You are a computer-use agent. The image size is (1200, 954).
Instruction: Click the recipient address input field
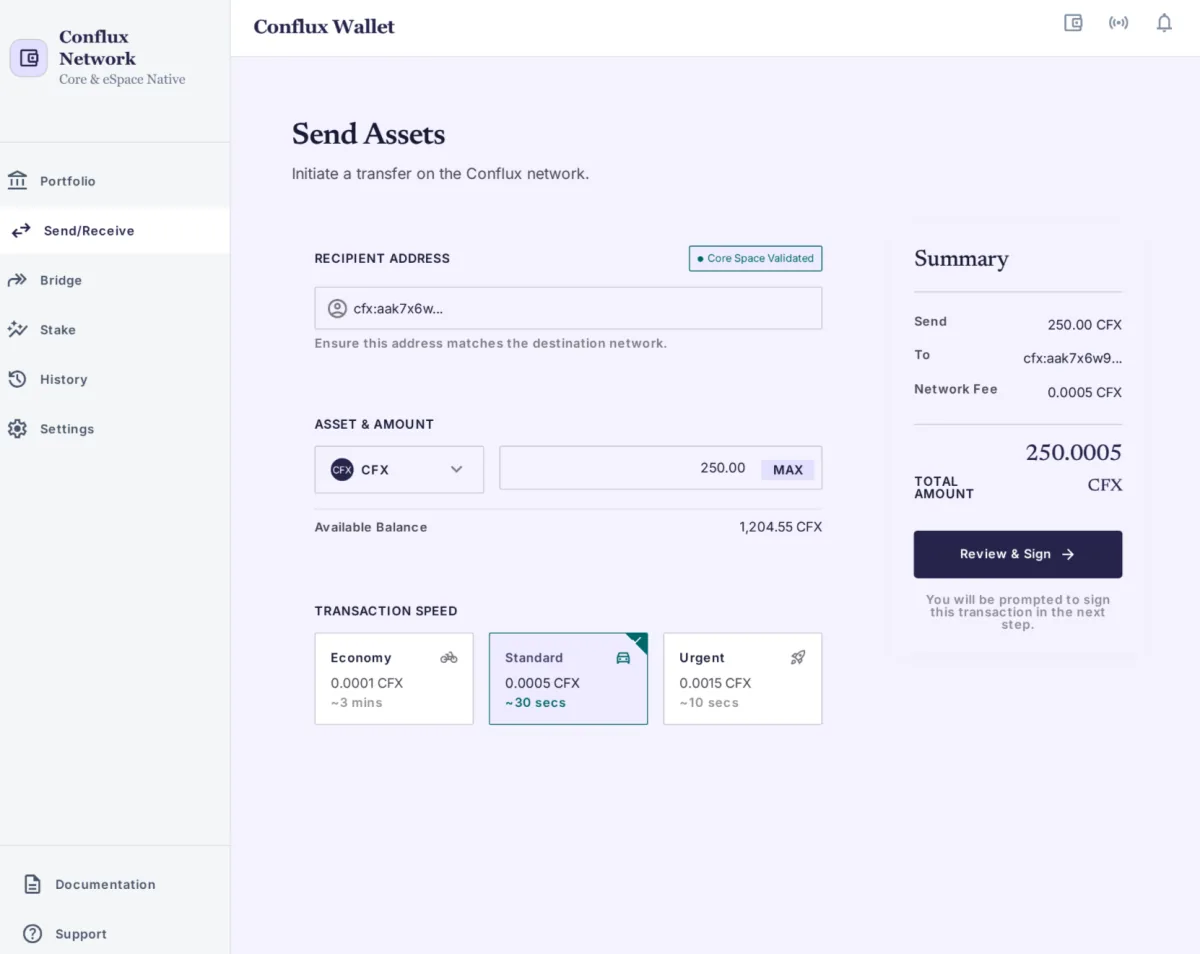pos(568,308)
